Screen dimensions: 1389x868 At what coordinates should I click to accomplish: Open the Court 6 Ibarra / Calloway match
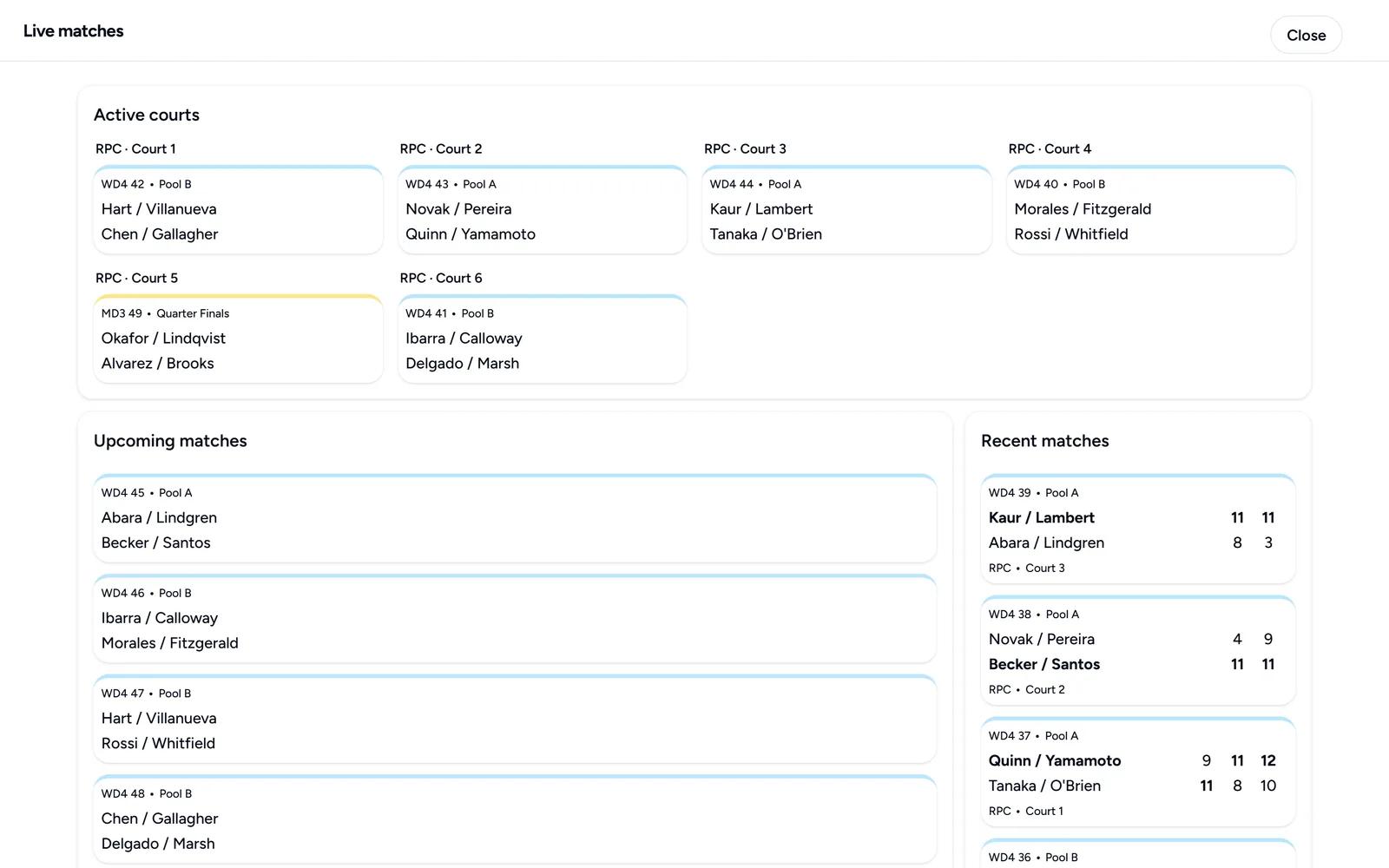pos(543,339)
